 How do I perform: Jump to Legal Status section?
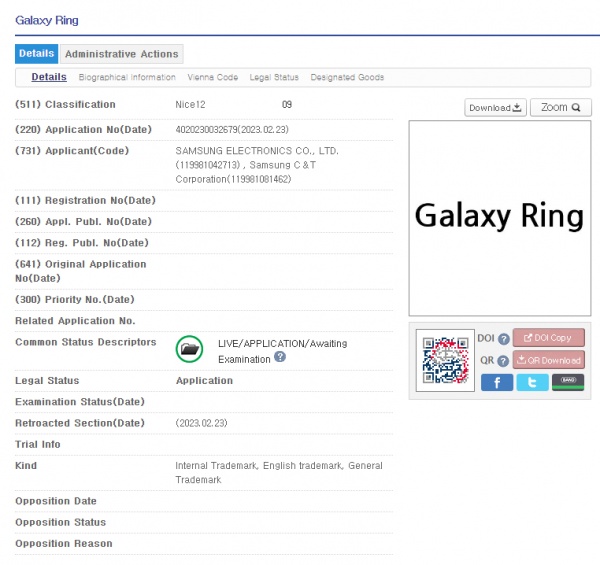pos(274,77)
